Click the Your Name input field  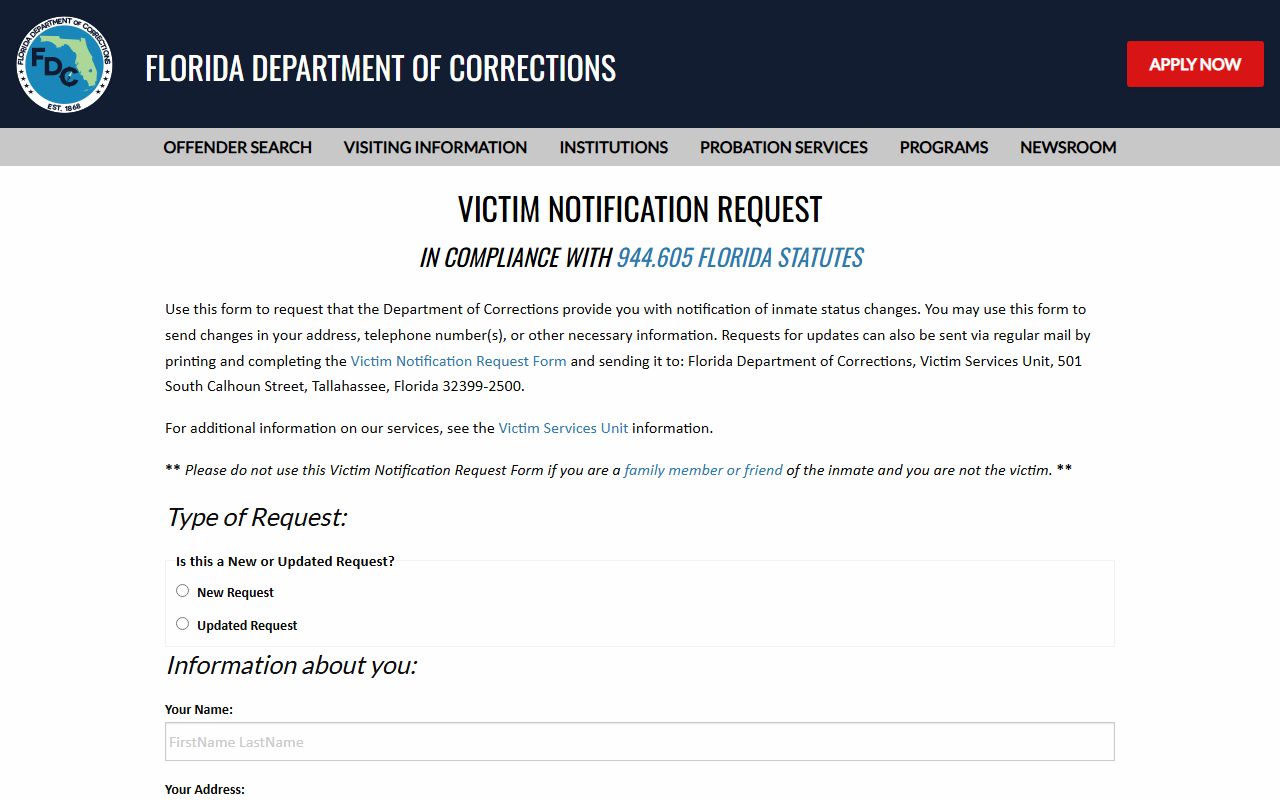(x=640, y=742)
